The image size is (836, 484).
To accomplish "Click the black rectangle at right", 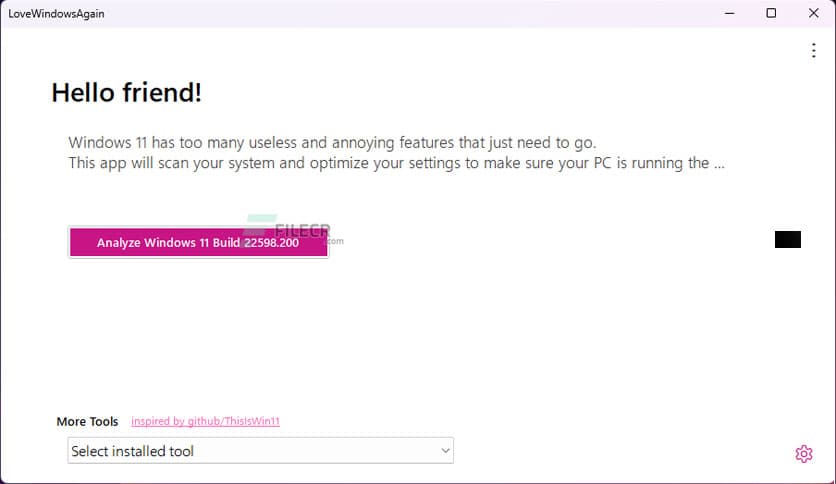I will pos(787,239).
